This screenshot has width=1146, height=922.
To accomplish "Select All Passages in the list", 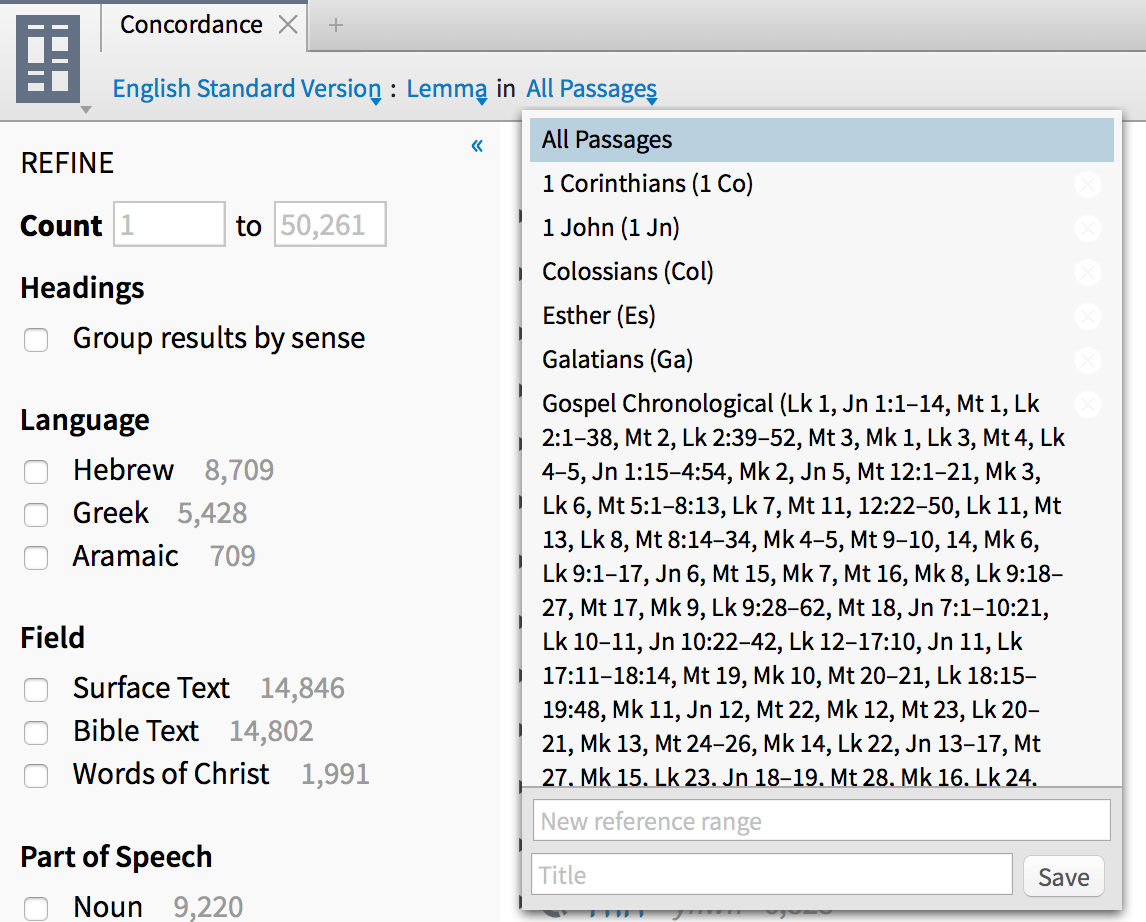I will 820,140.
